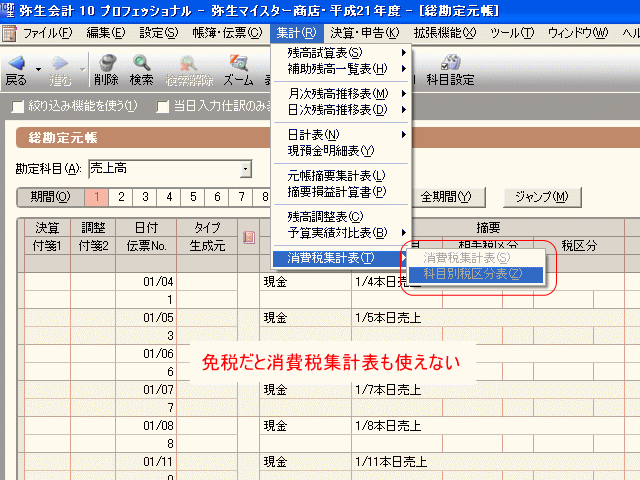The image size is (640, 480).
Task: Click the 削除 trash can icon
Action: coord(107,62)
